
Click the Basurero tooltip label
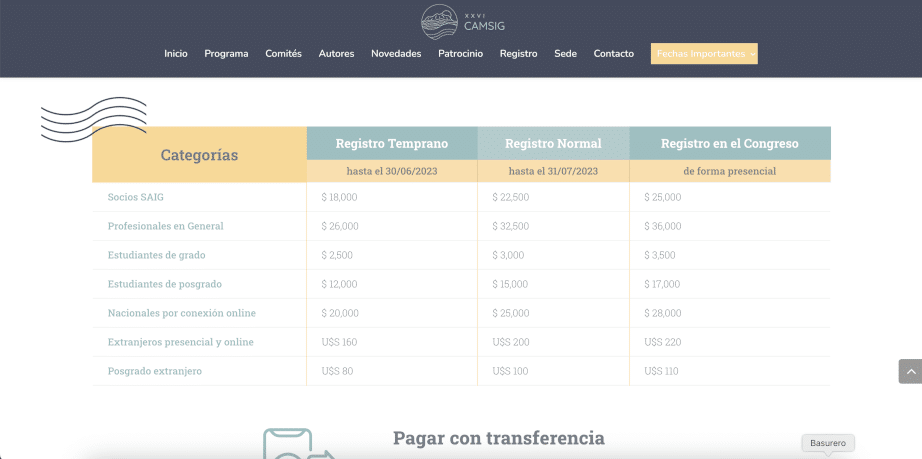click(x=827, y=442)
